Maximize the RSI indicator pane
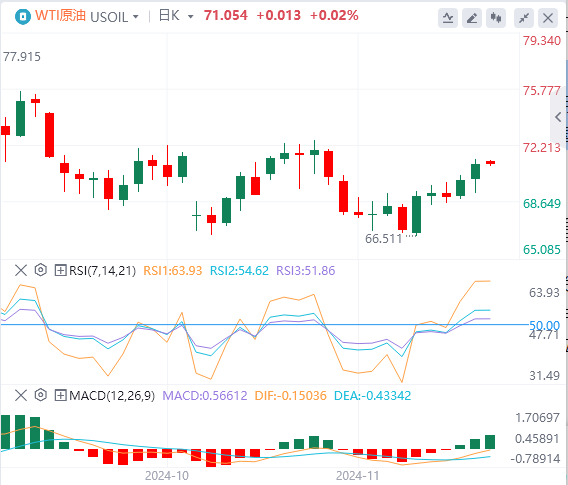This screenshot has width=568, height=485. (60, 270)
